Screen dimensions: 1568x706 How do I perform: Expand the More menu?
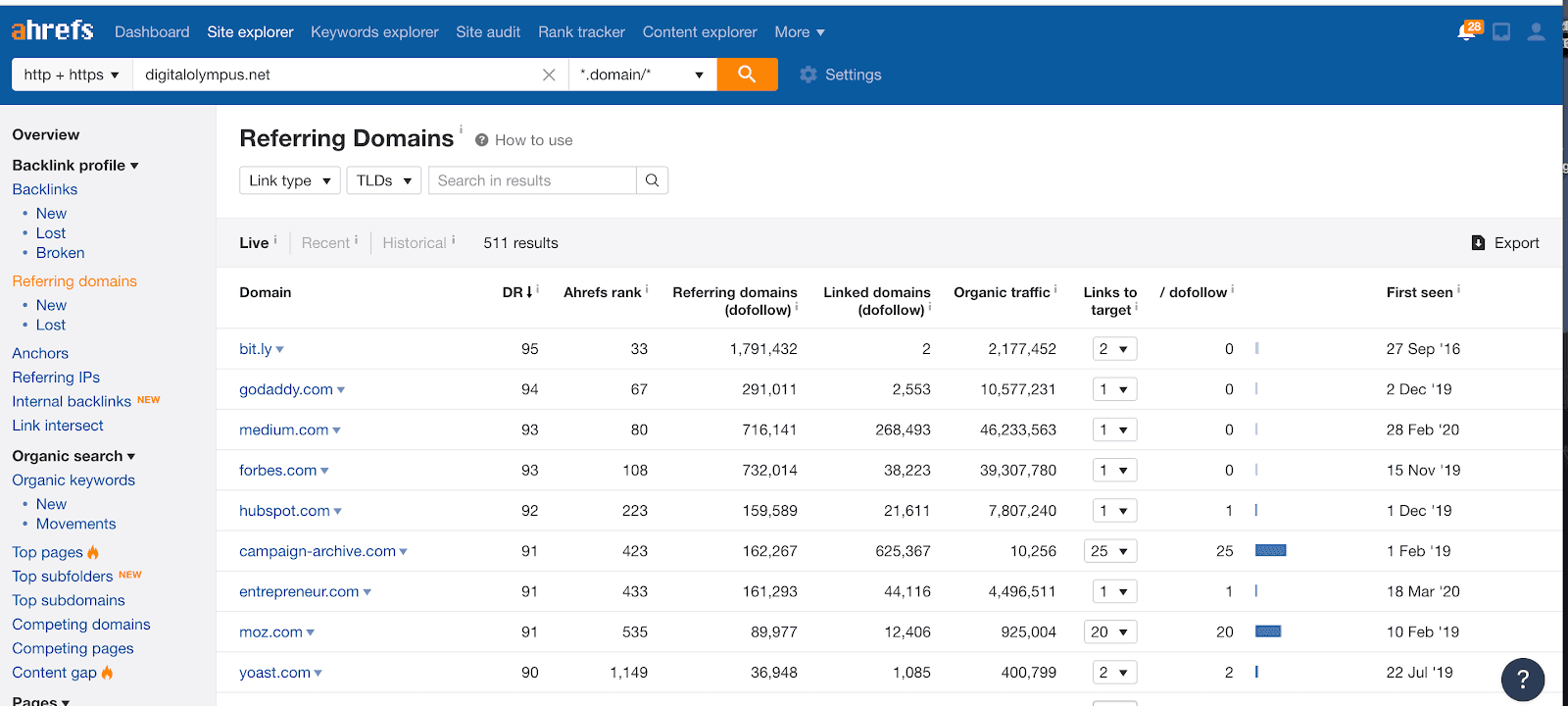coord(799,32)
